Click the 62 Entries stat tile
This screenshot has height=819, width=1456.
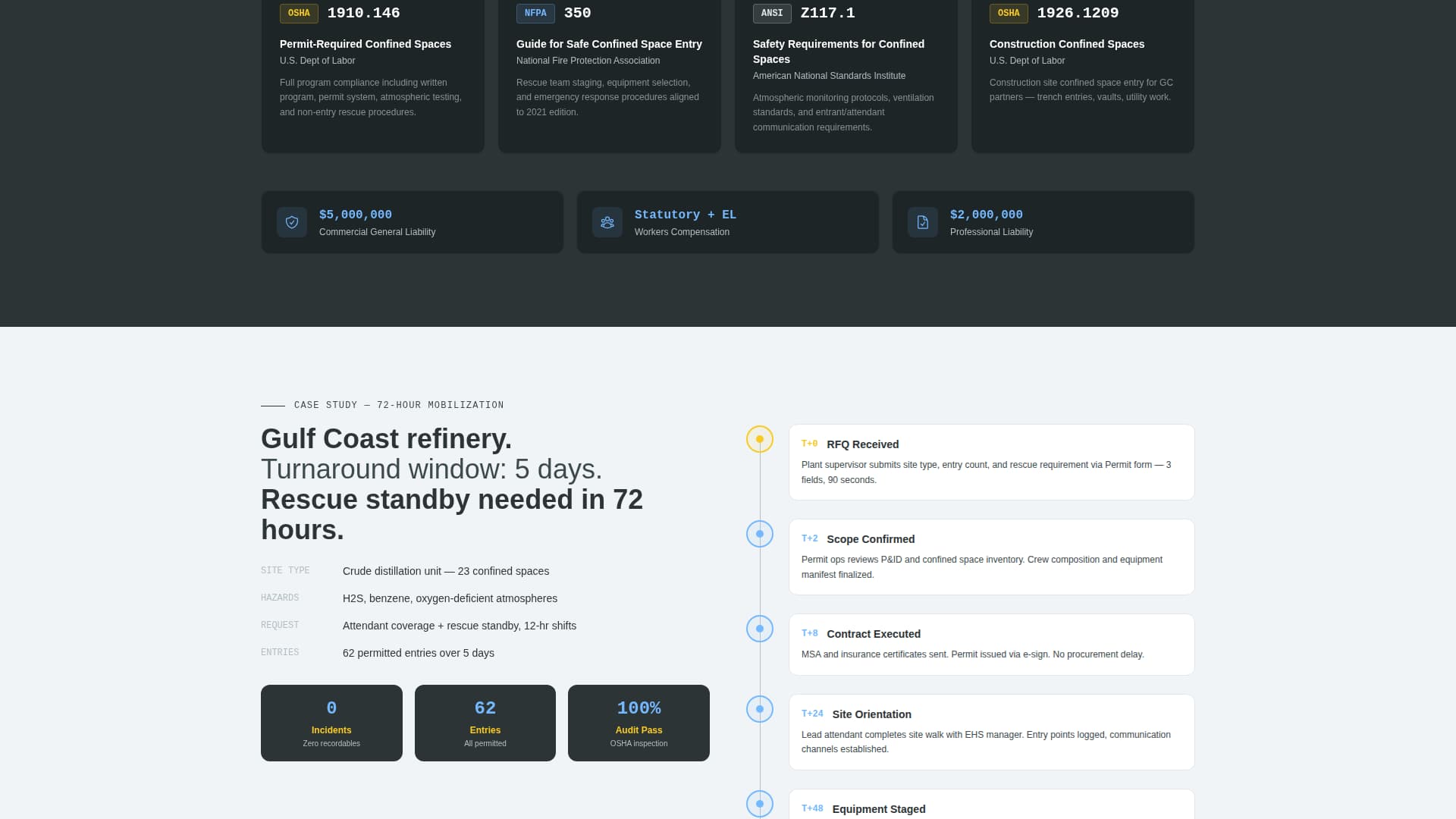point(485,723)
